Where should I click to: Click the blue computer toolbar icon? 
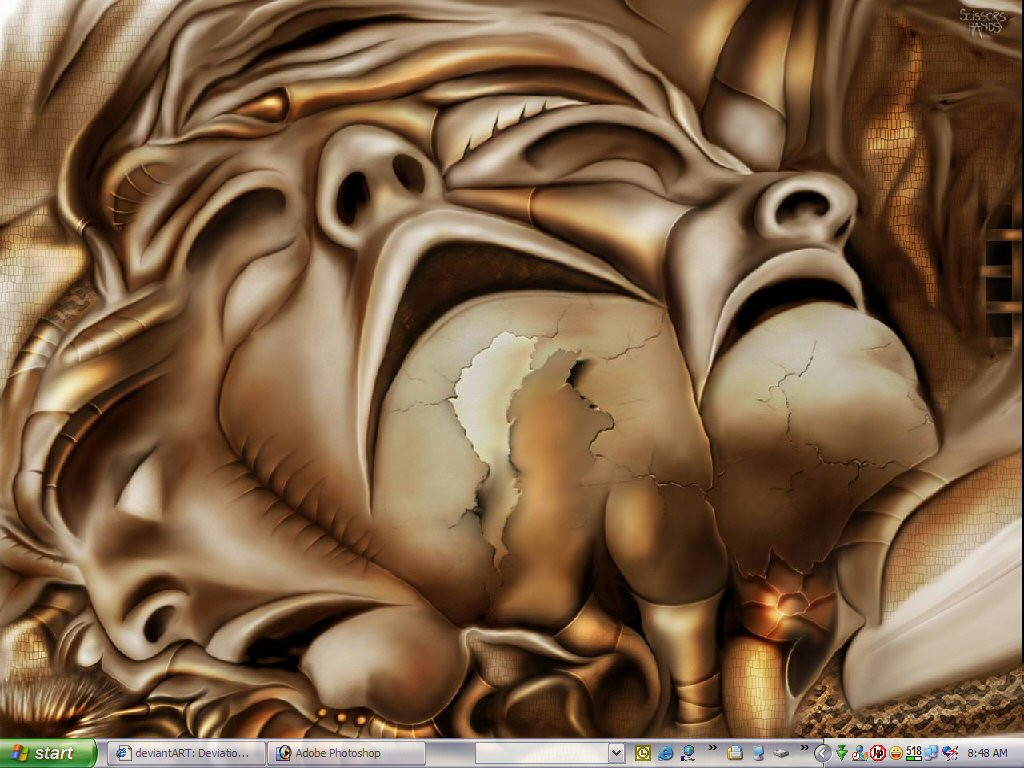758,753
